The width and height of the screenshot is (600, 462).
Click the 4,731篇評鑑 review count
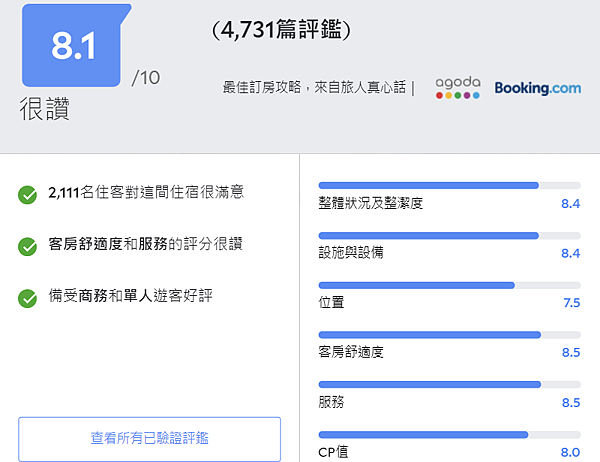(x=283, y=31)
